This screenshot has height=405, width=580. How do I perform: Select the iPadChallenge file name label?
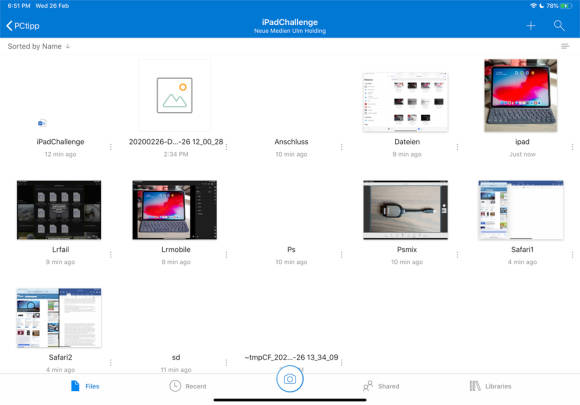coord(60,142)
